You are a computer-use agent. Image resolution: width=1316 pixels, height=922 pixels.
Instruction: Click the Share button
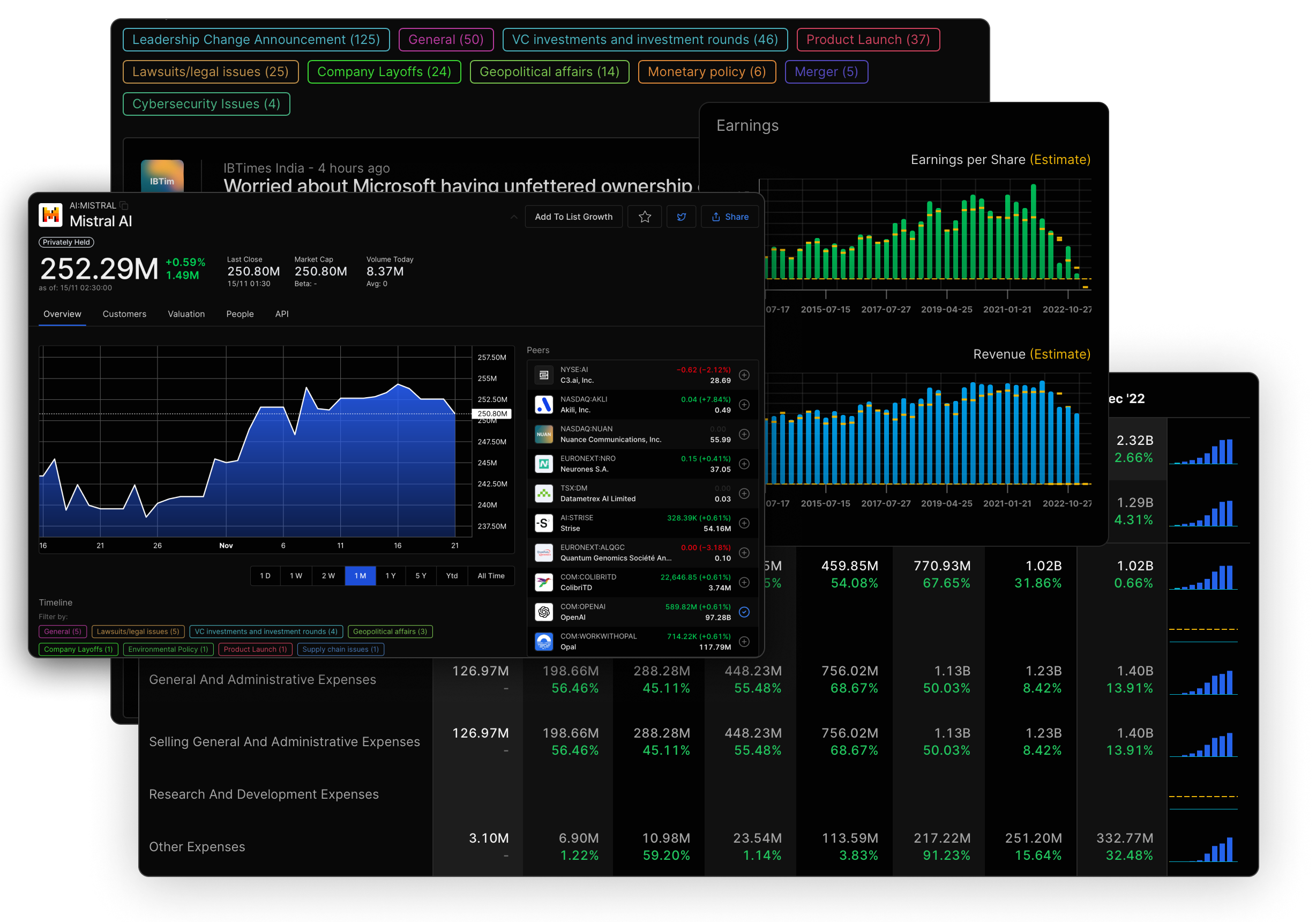coord(730,217)
